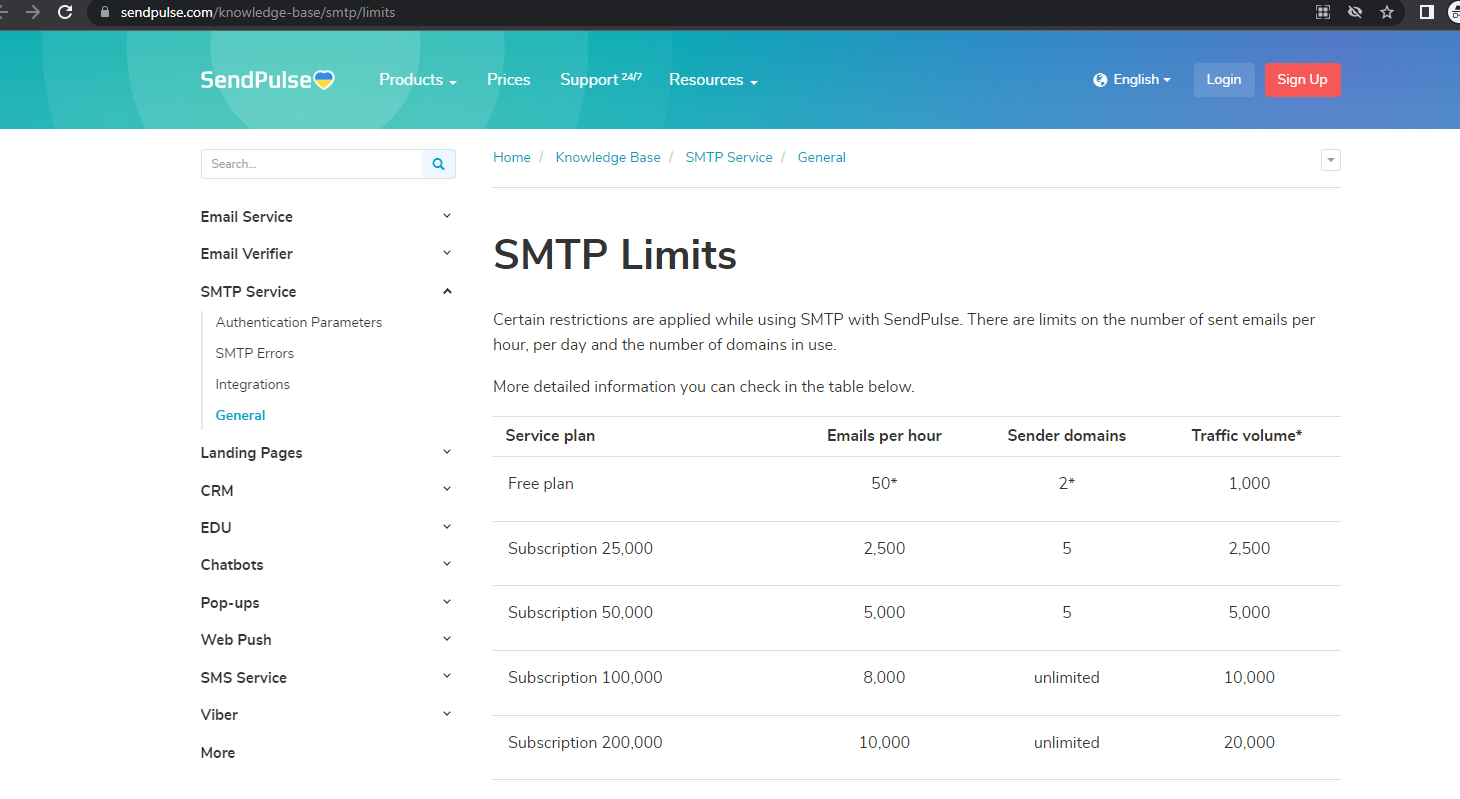Viewport: 1460px width, 799px height.
Task: Click the Emails per hour column header
Action: (884, 436)
